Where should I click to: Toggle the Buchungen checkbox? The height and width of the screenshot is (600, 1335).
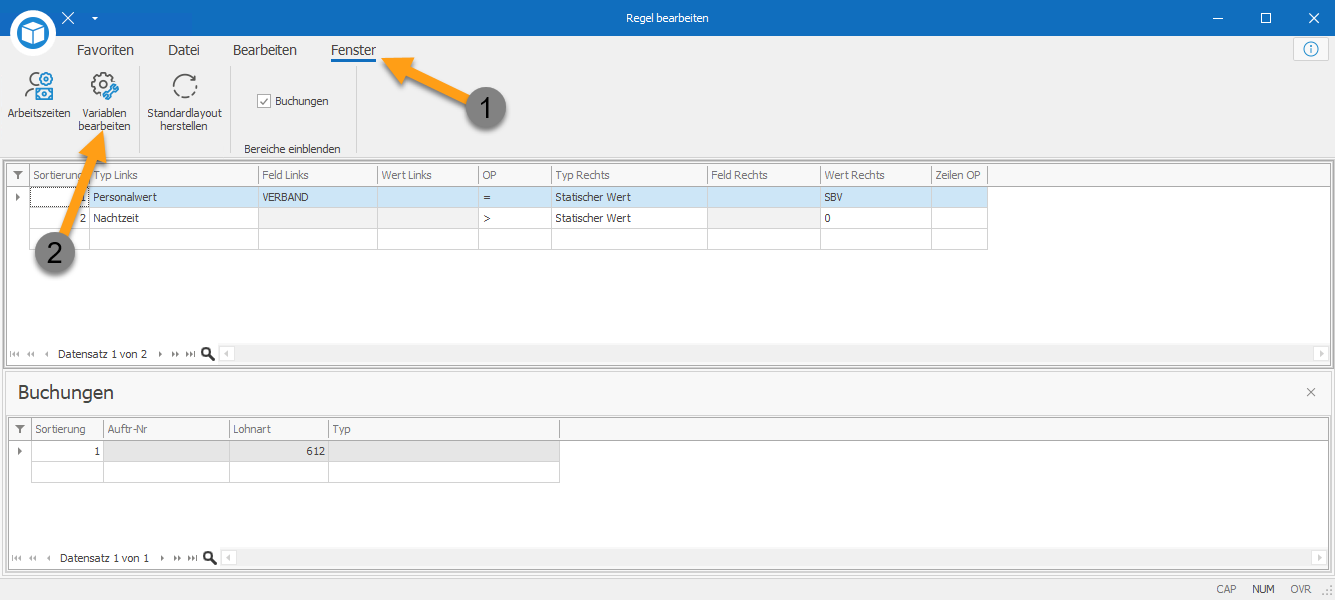pos(264,101)
